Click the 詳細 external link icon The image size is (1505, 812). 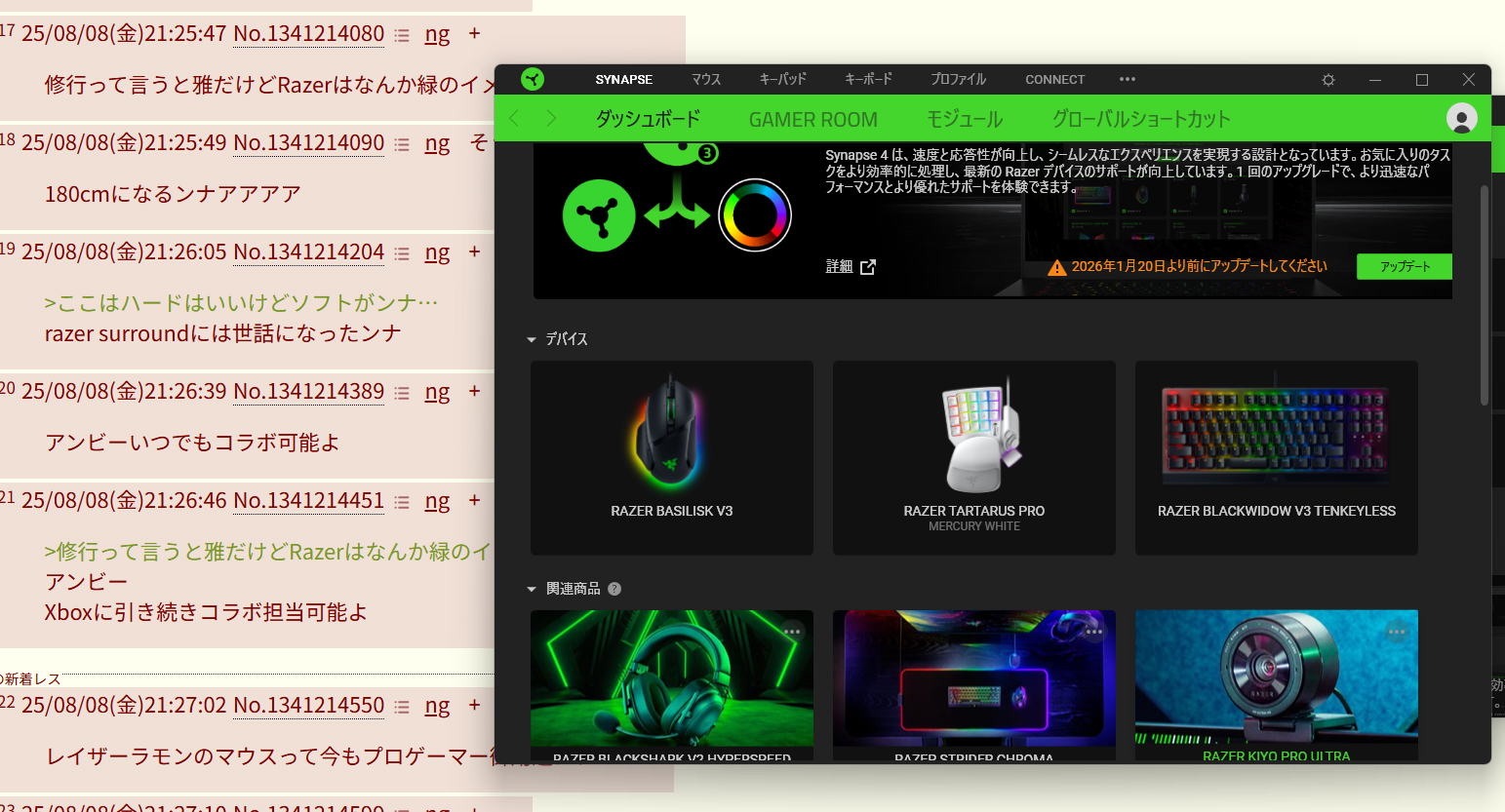point(868,266)
